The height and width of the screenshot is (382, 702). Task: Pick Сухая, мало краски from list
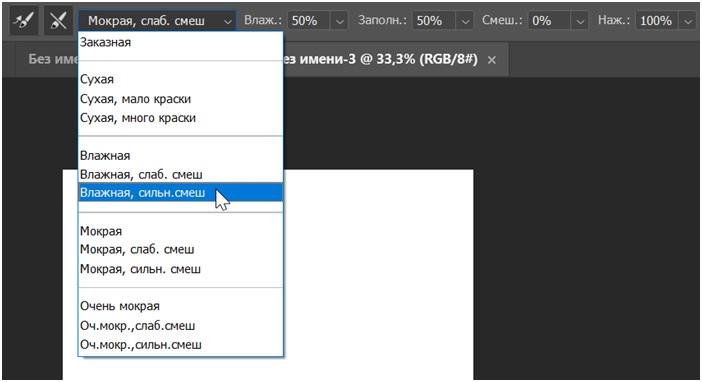point(180,99)
